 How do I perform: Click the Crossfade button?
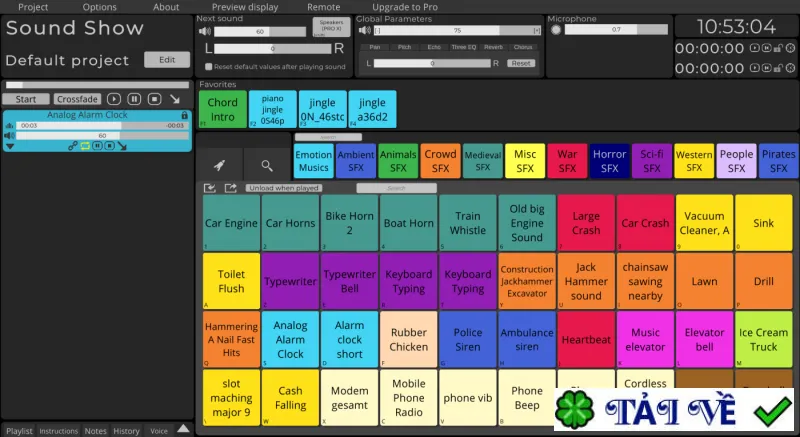coord(77,99)
